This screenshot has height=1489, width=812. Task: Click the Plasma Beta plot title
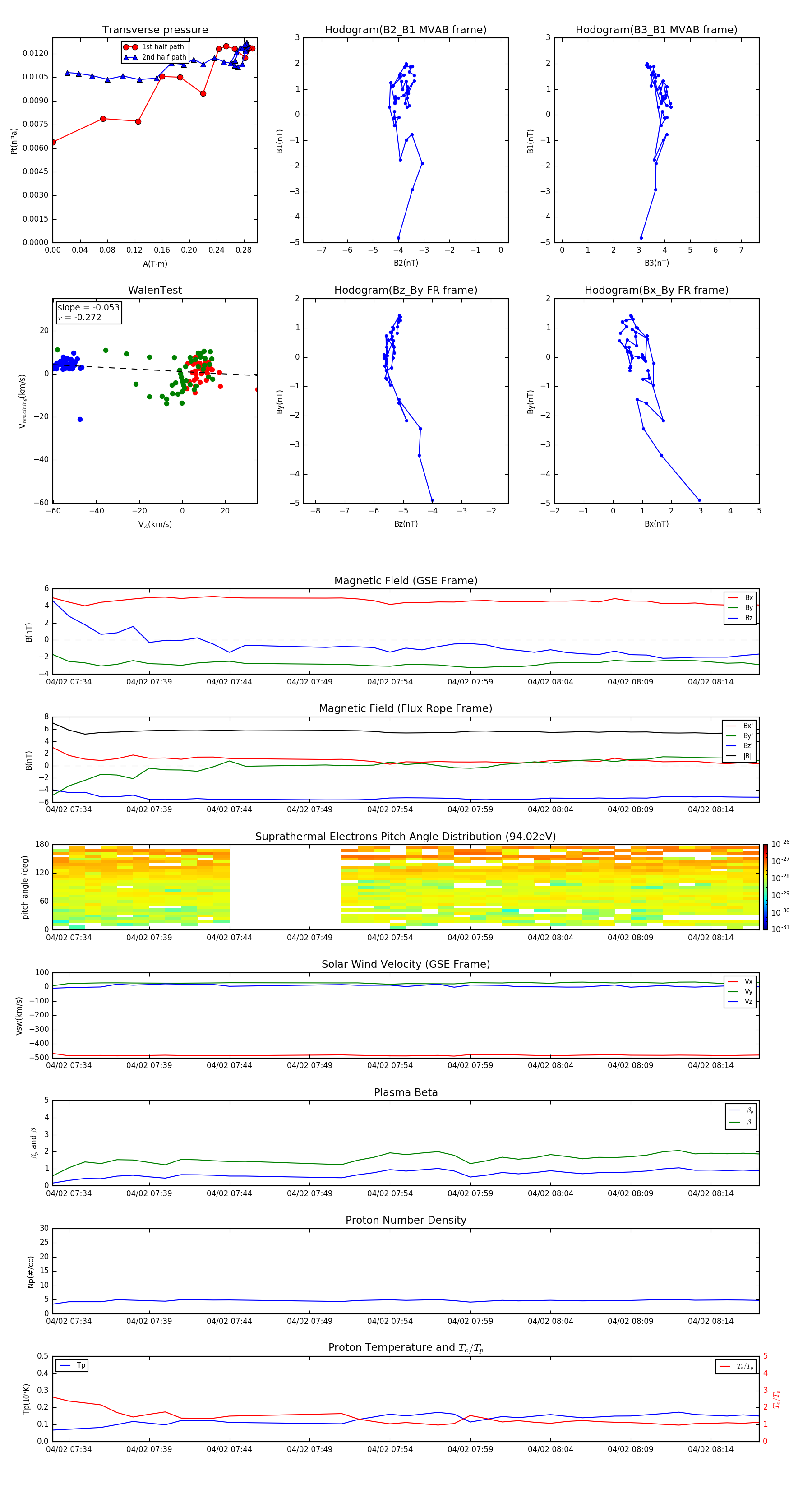click(406, 1092)
